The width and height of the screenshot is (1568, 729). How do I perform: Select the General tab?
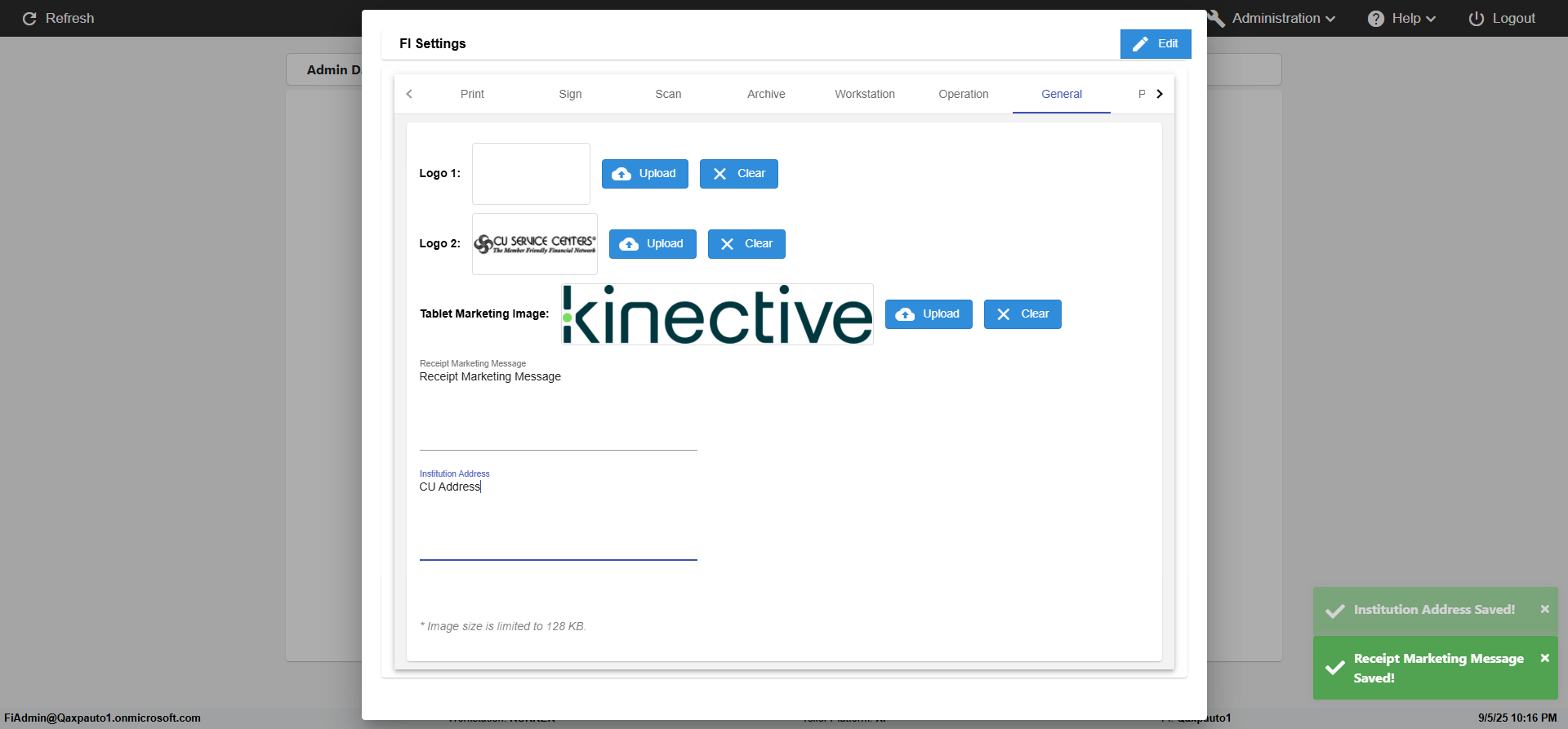point(1062,94)
